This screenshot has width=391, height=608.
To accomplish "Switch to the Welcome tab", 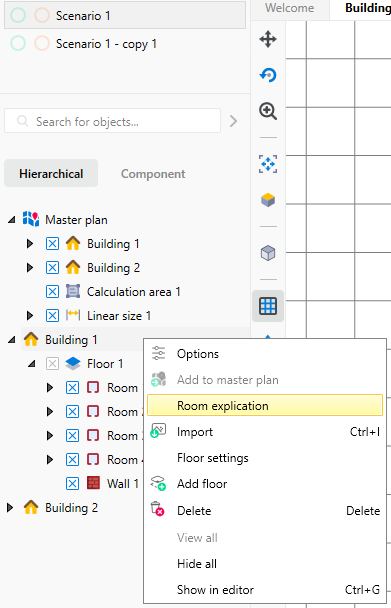I will (x=290, y=8).
